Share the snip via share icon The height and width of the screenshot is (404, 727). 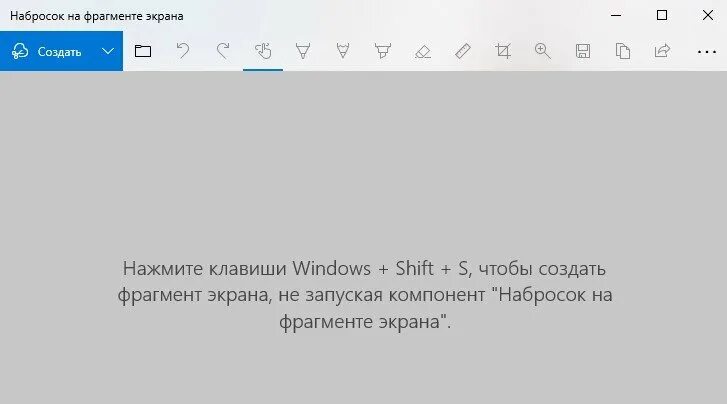pos(663,51)
